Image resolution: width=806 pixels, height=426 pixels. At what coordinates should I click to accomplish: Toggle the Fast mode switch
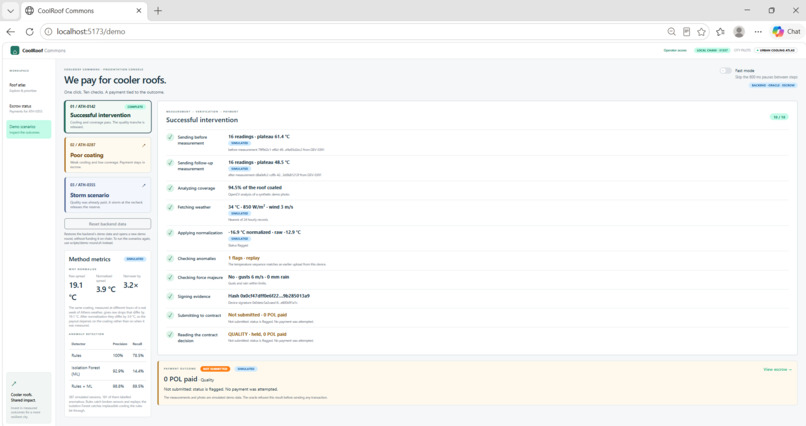(x=725, y=70)
